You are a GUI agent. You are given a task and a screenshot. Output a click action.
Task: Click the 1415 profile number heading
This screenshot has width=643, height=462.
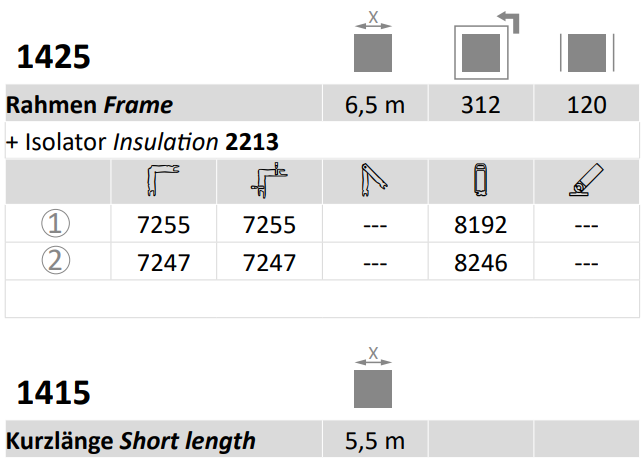point(53,393)
